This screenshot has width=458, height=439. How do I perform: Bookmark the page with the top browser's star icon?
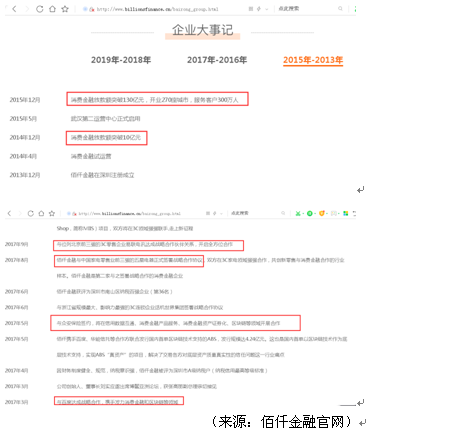pos(65,9)
